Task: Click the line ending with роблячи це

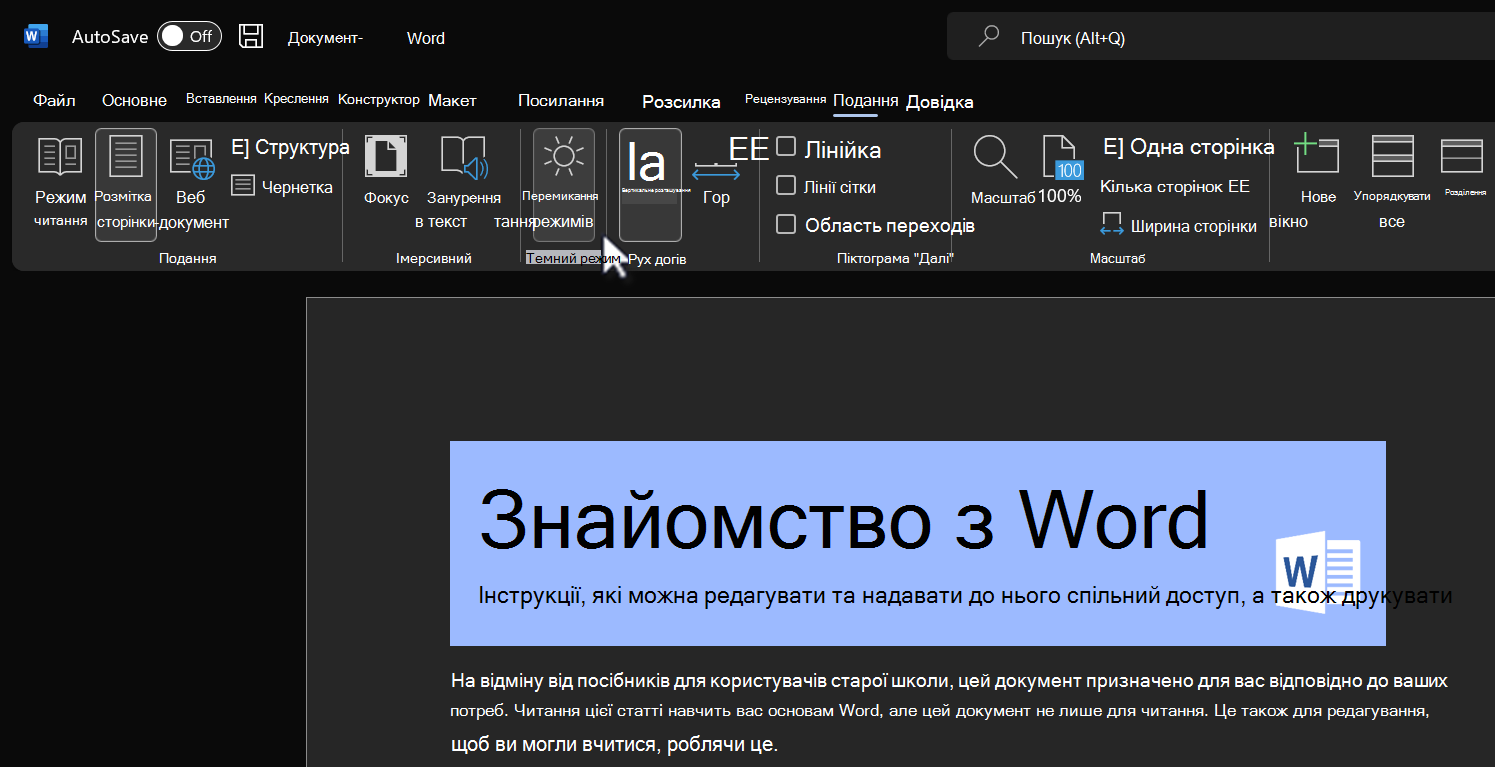Action: (x=614, y=745)
